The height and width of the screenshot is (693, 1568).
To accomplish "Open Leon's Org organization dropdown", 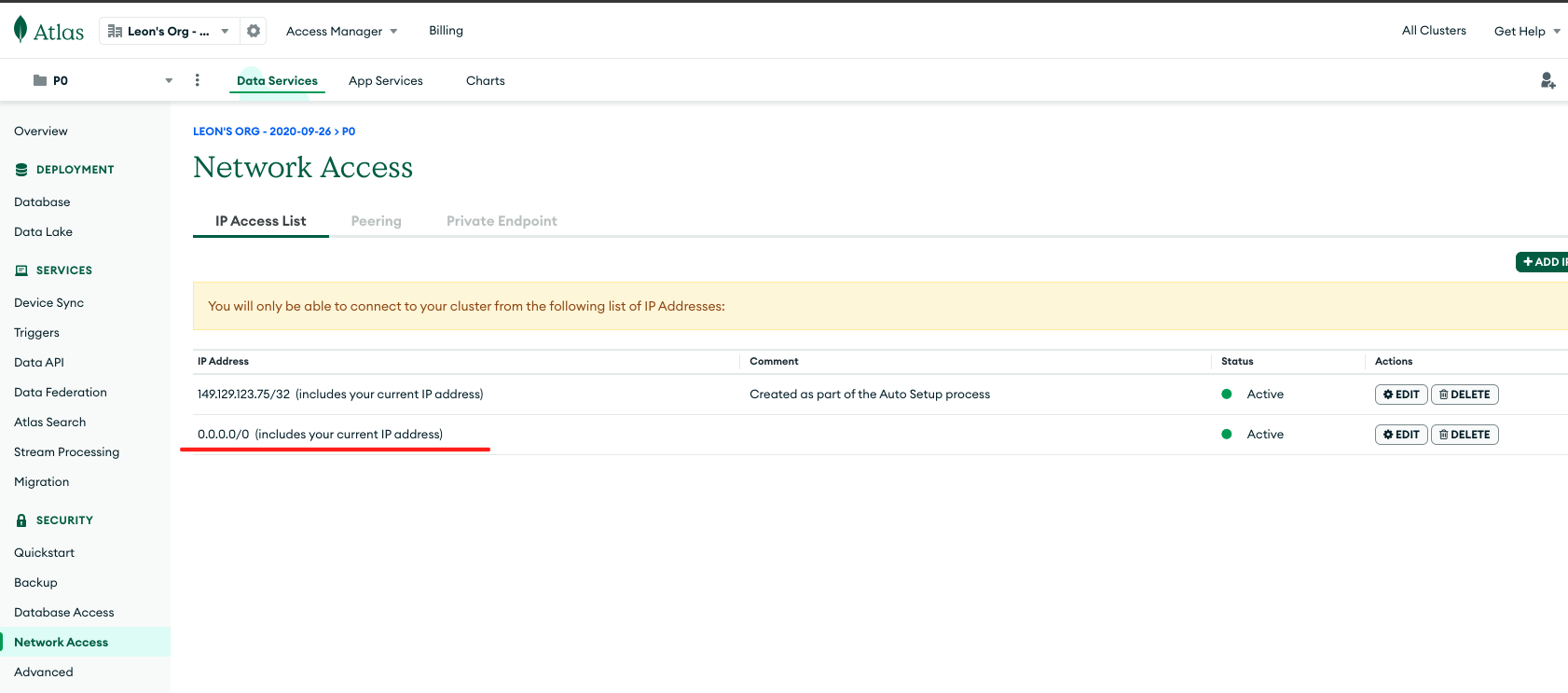I will click(169, 31).
